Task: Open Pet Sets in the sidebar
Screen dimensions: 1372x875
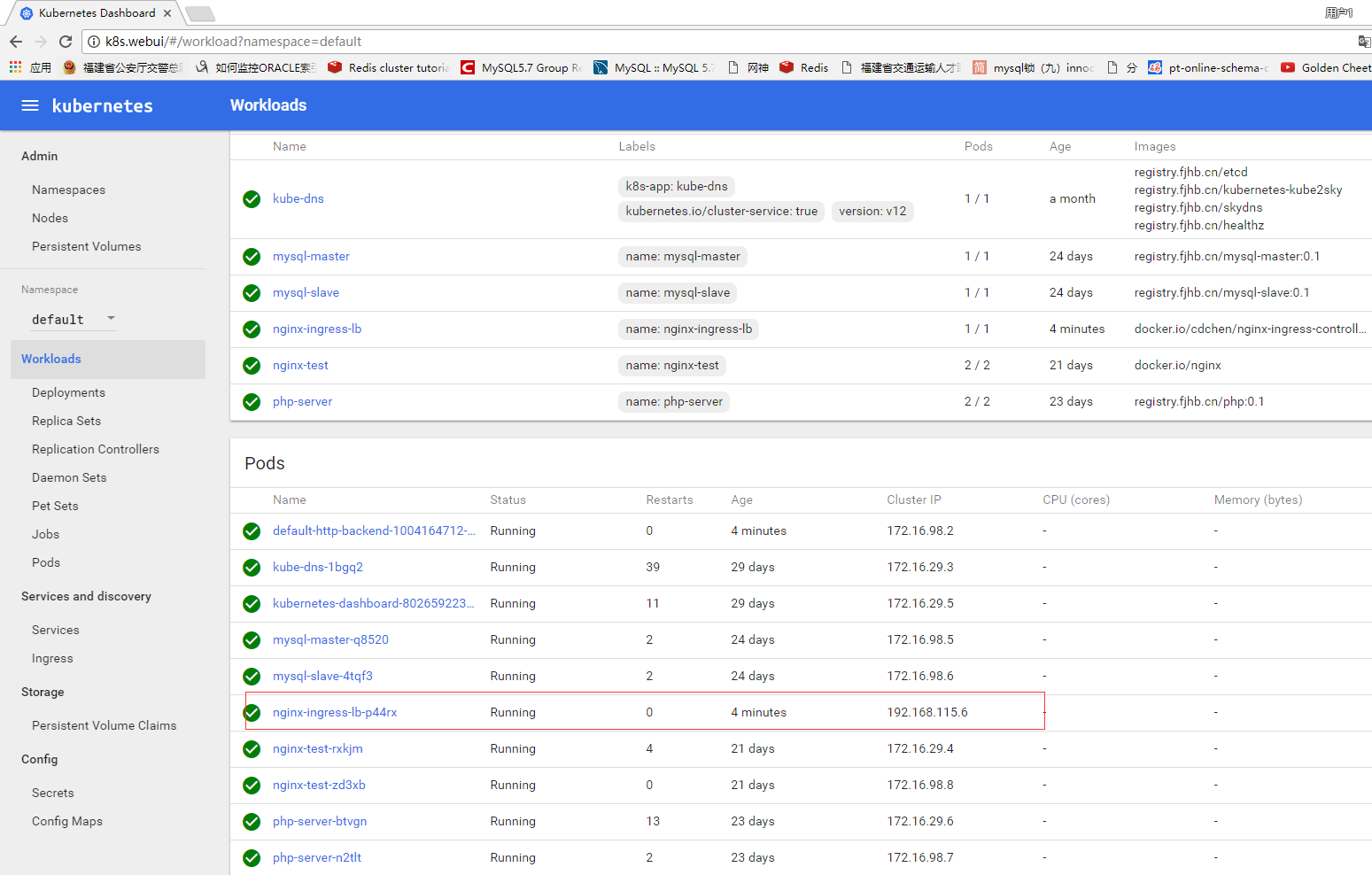Action: click(x=55, y=506)
